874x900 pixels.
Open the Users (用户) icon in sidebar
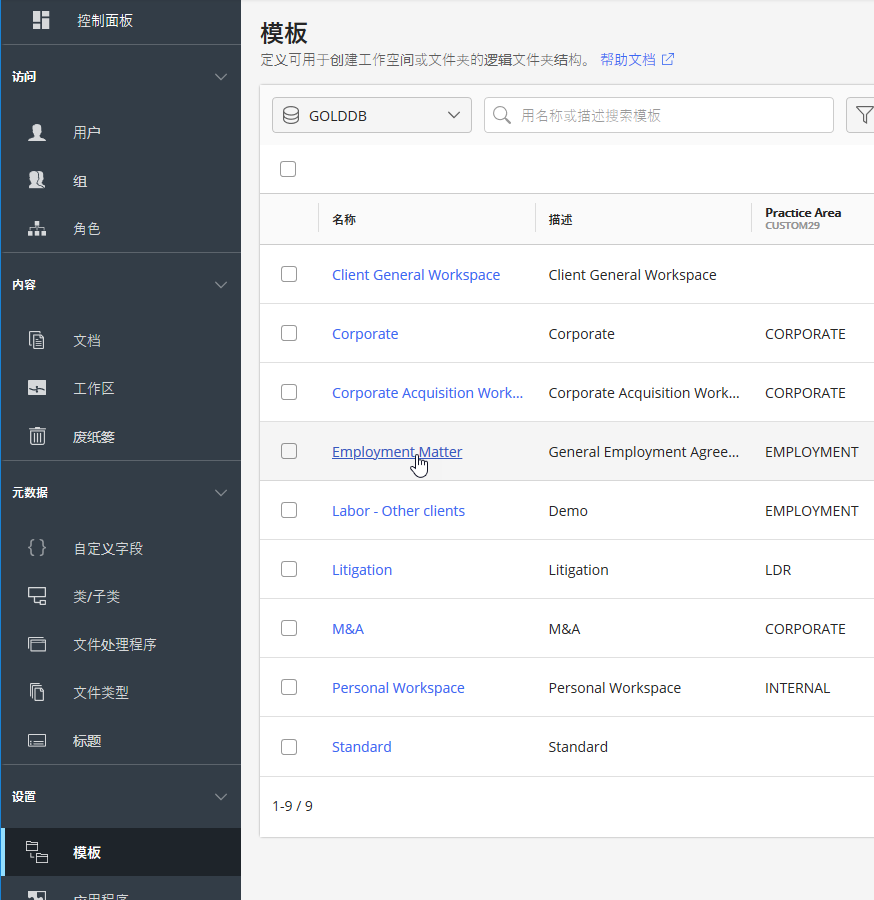(x=37, y=132)
